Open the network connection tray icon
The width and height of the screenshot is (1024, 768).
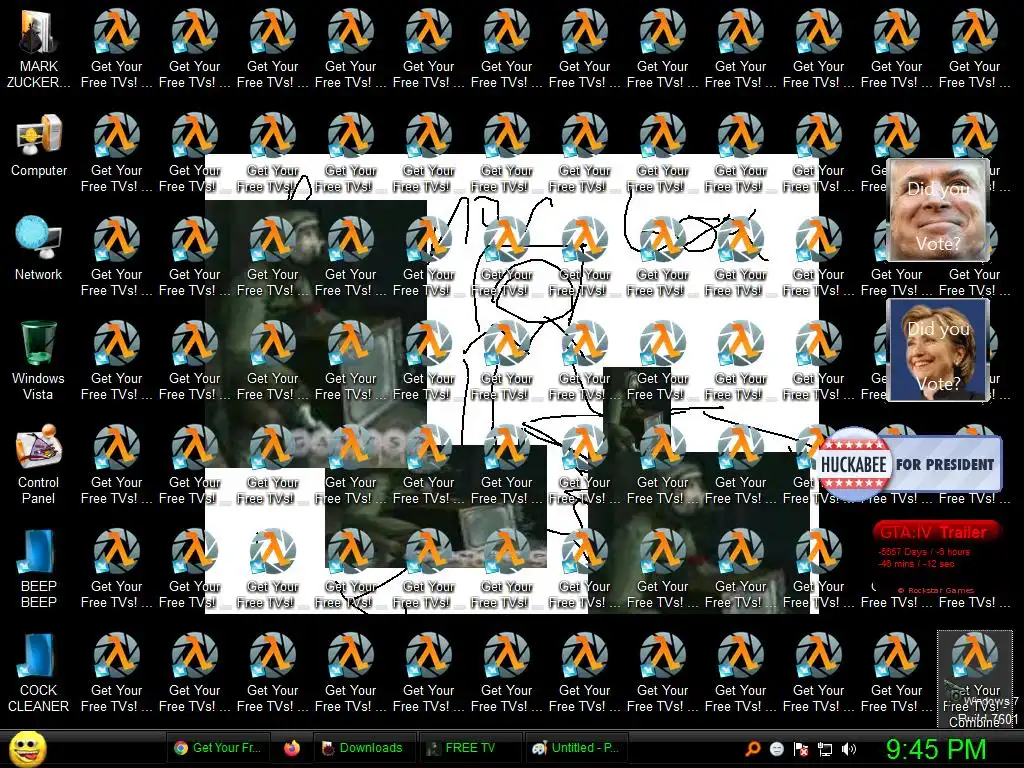[825, 748]
